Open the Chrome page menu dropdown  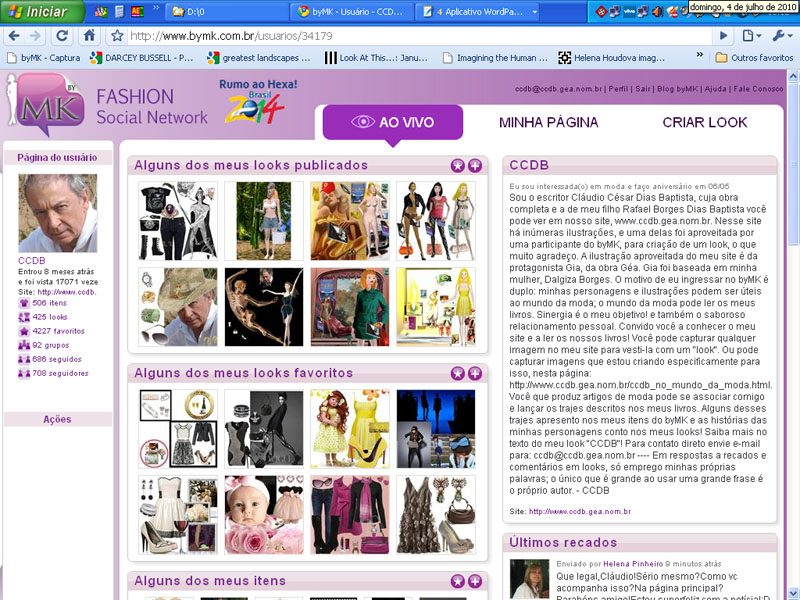click(753, 36)
